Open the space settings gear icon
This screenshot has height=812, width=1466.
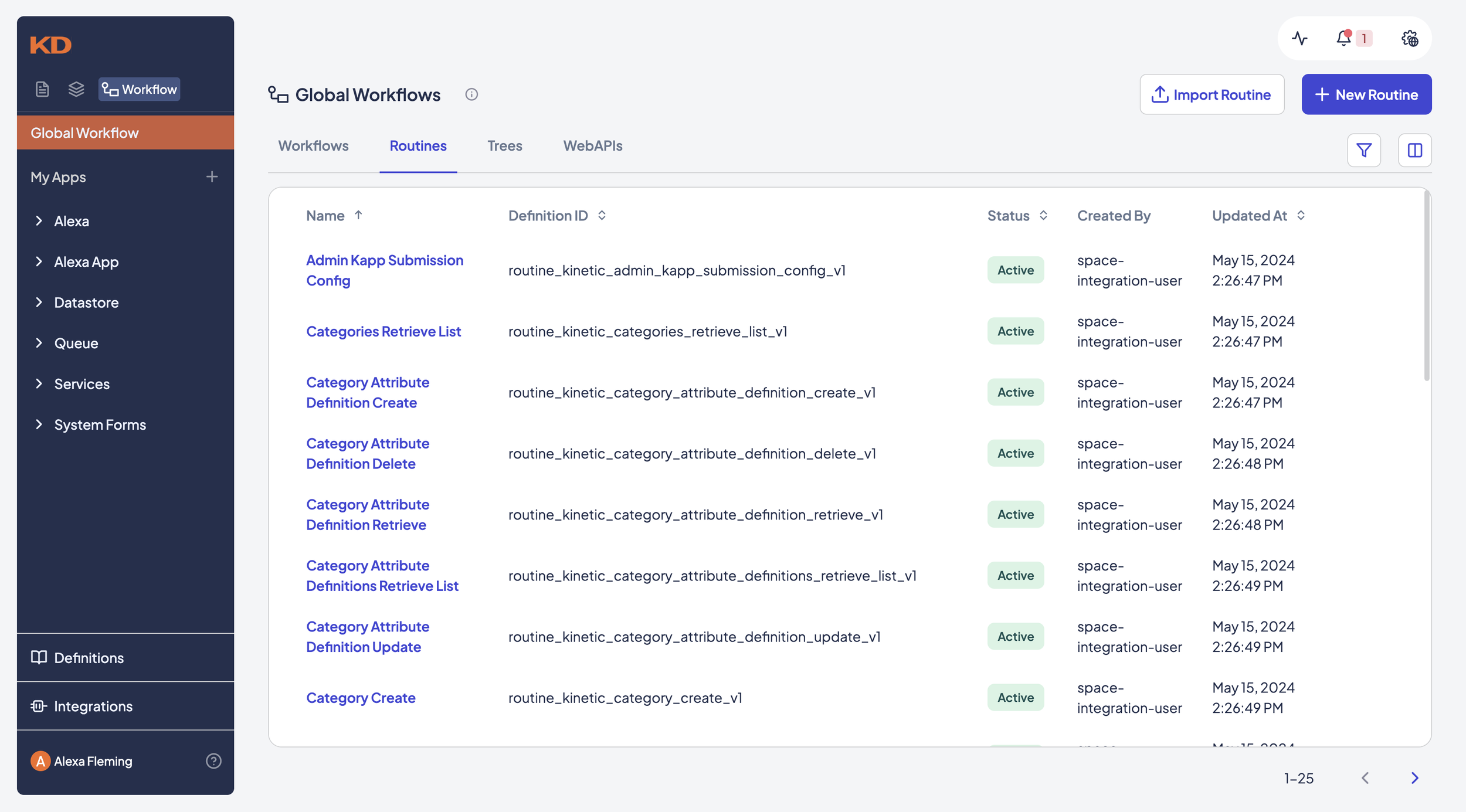(x=1410, y=39)
